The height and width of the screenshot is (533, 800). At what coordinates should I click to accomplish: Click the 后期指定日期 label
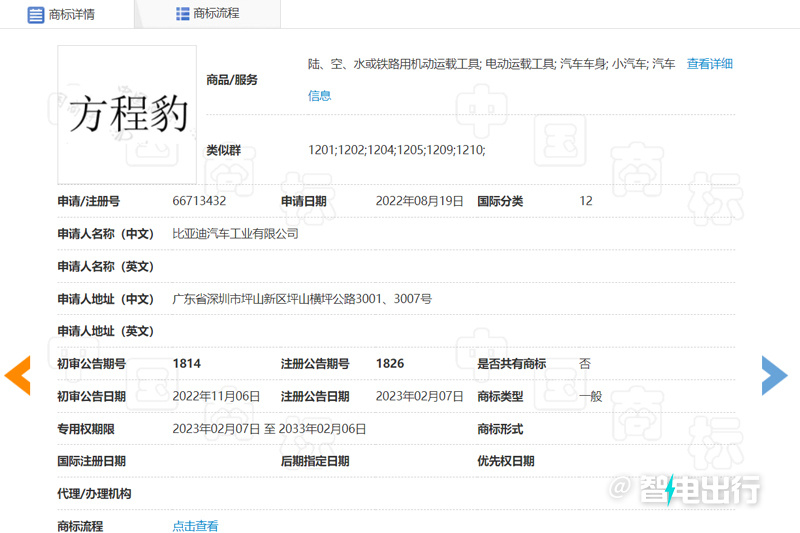click(315, 462)
